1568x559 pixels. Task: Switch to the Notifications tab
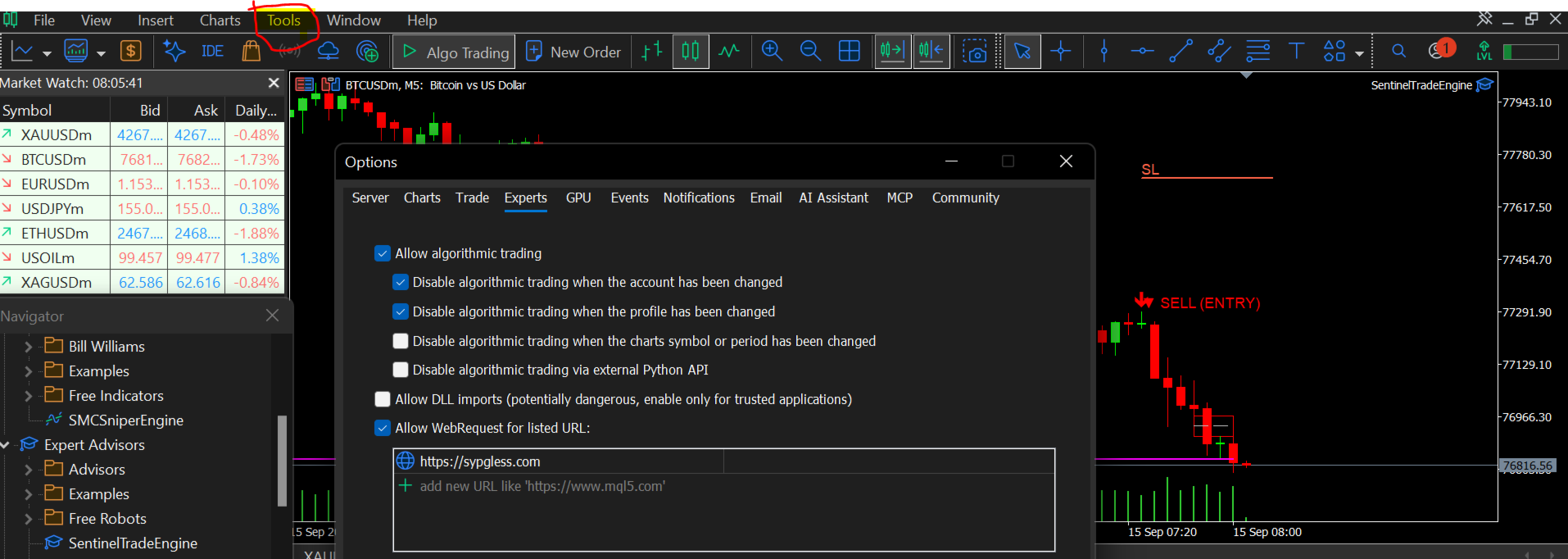point(699,198)
